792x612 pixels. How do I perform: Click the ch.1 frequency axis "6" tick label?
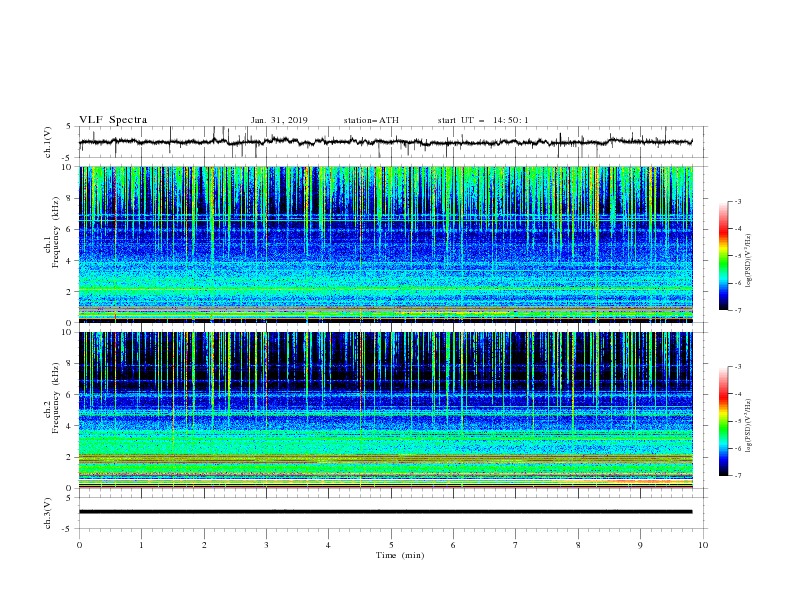[71, 230]
